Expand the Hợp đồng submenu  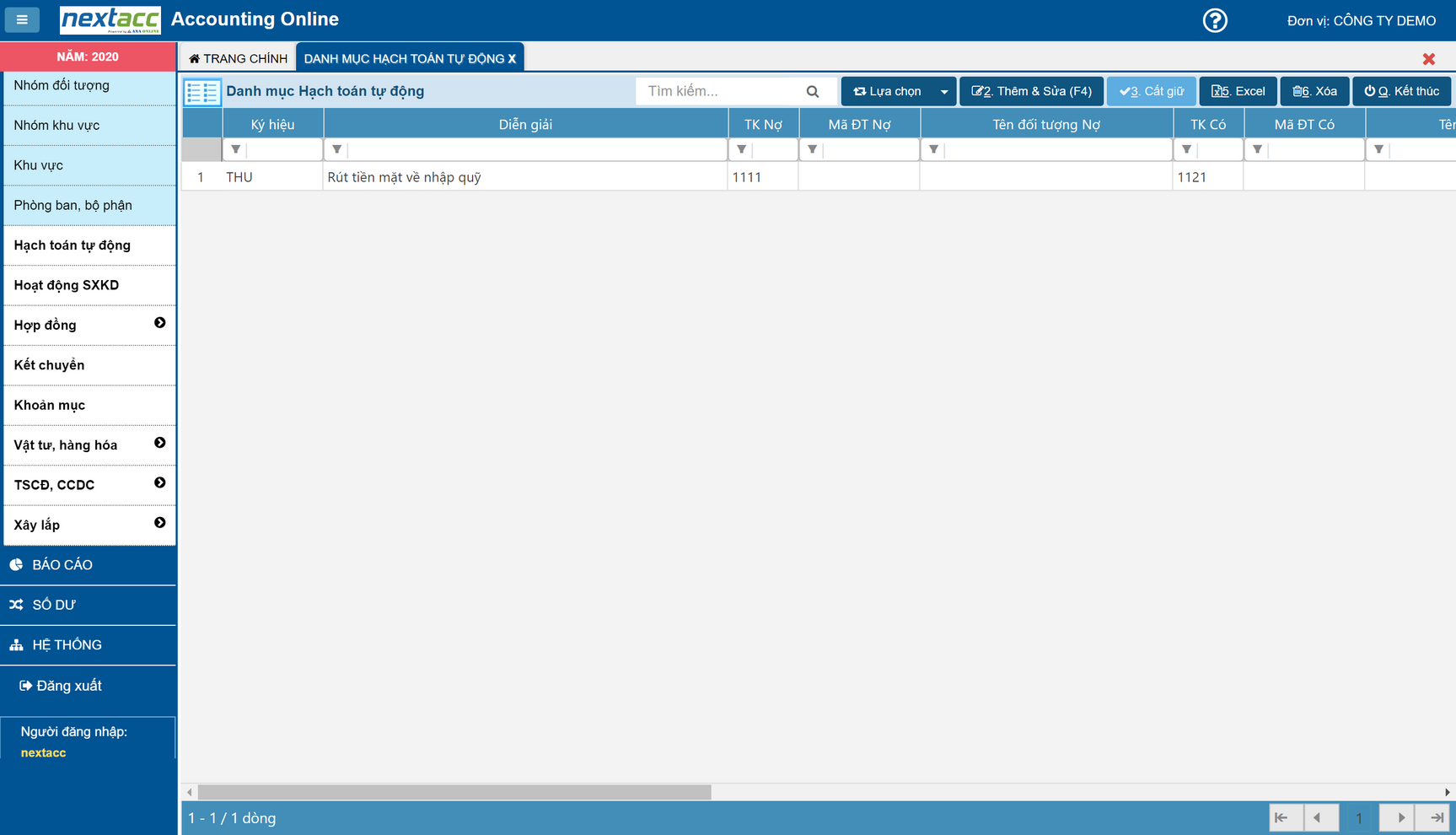tap(159, 323)
